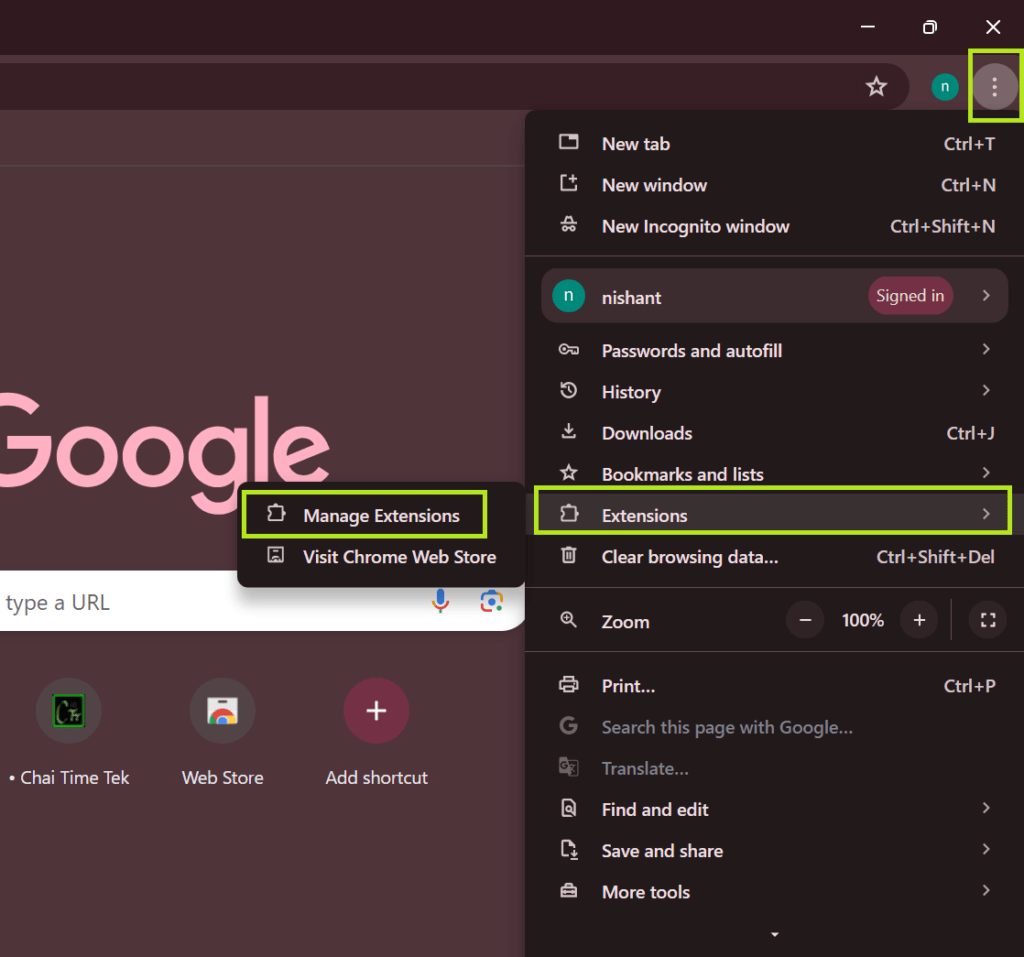Click the History clock icon
The height and width of the screenshot is (957, 1024).
[x=568, y=391]
